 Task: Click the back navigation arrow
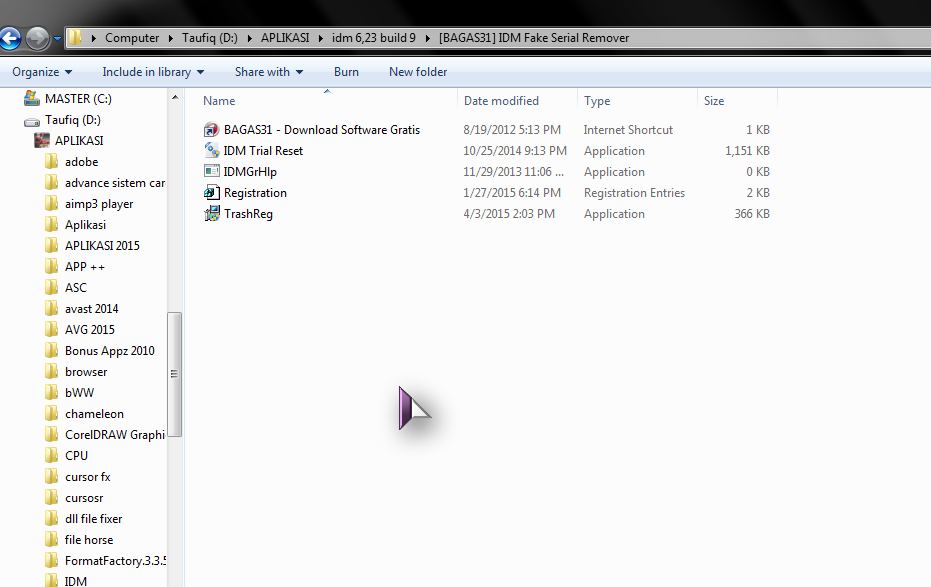coord(12,37)
